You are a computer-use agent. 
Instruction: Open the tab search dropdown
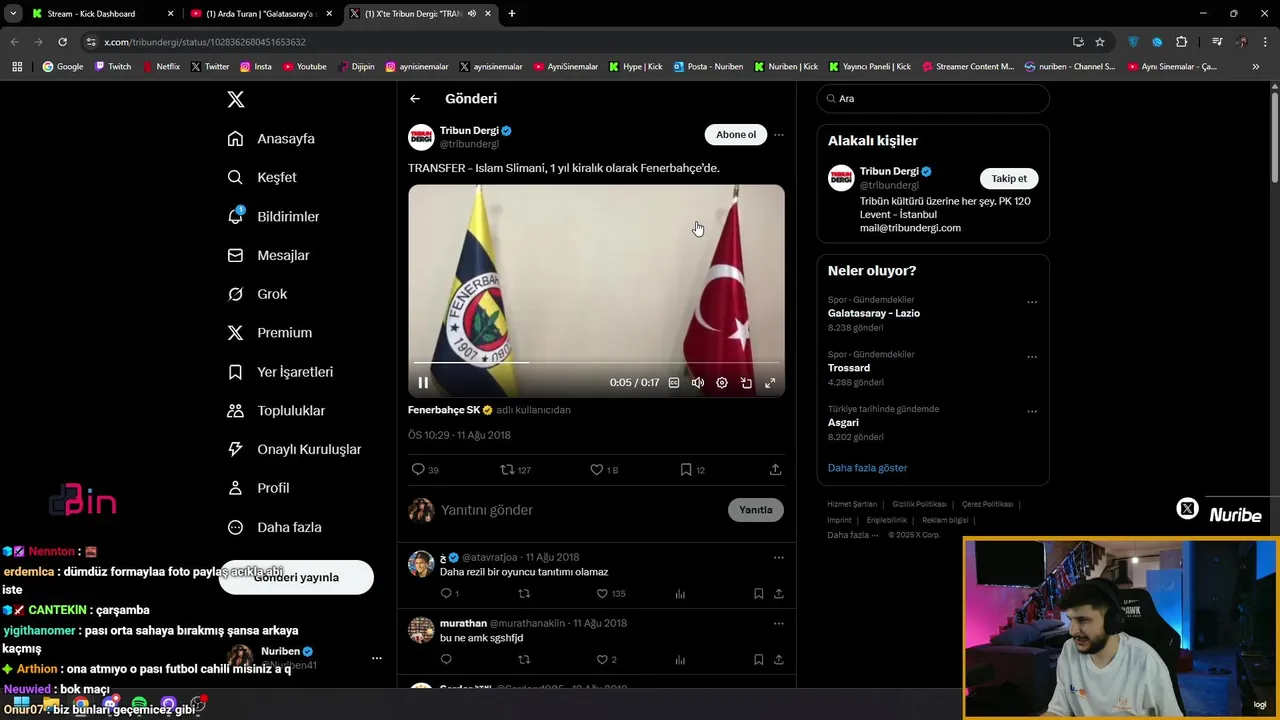tap(13, 14)
